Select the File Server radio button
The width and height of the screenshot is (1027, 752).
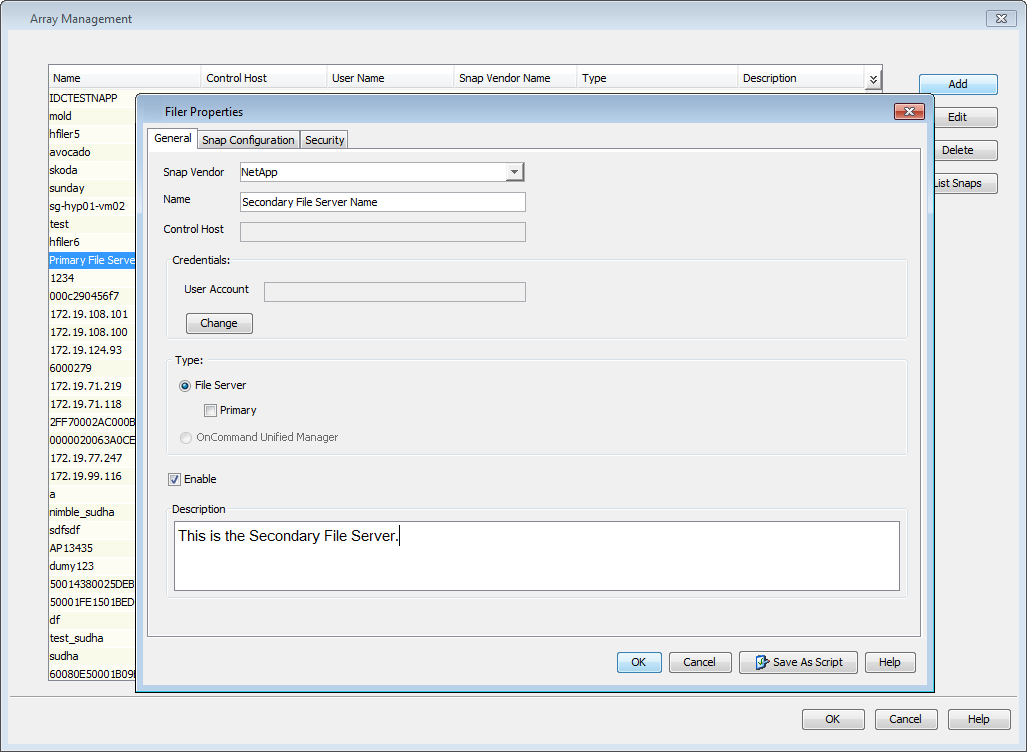pos(185,385)
